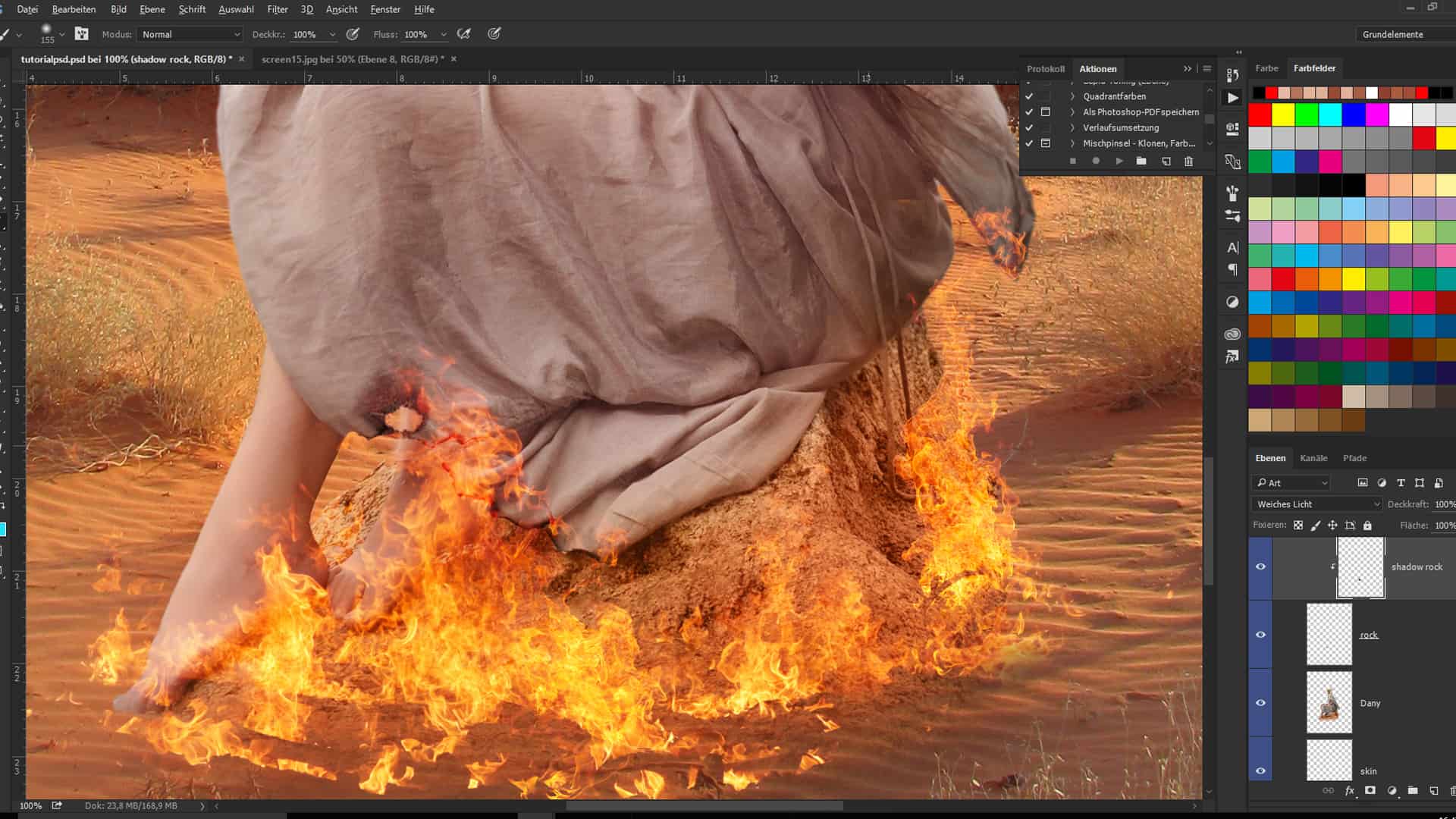Screen dimensions: 1456x819
Task: Lock layer position
Action: (1332, 525)
